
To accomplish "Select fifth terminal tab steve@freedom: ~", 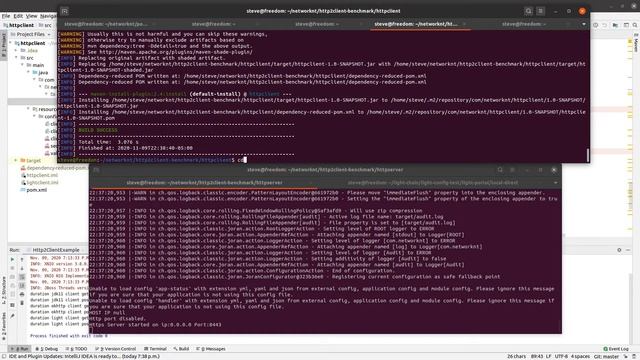I will click(x=524, y=24).
